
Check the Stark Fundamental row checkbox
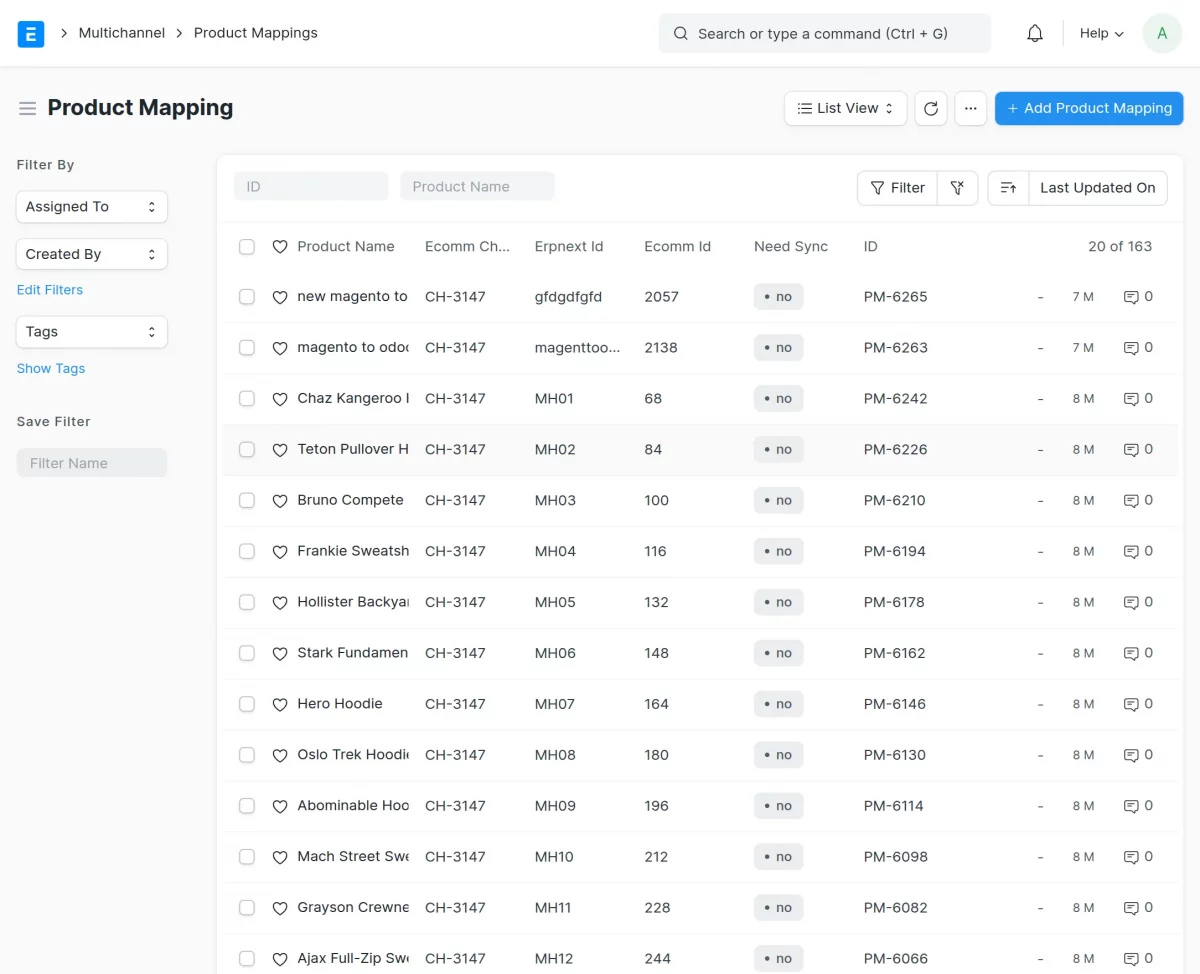(x=247, y=653)
